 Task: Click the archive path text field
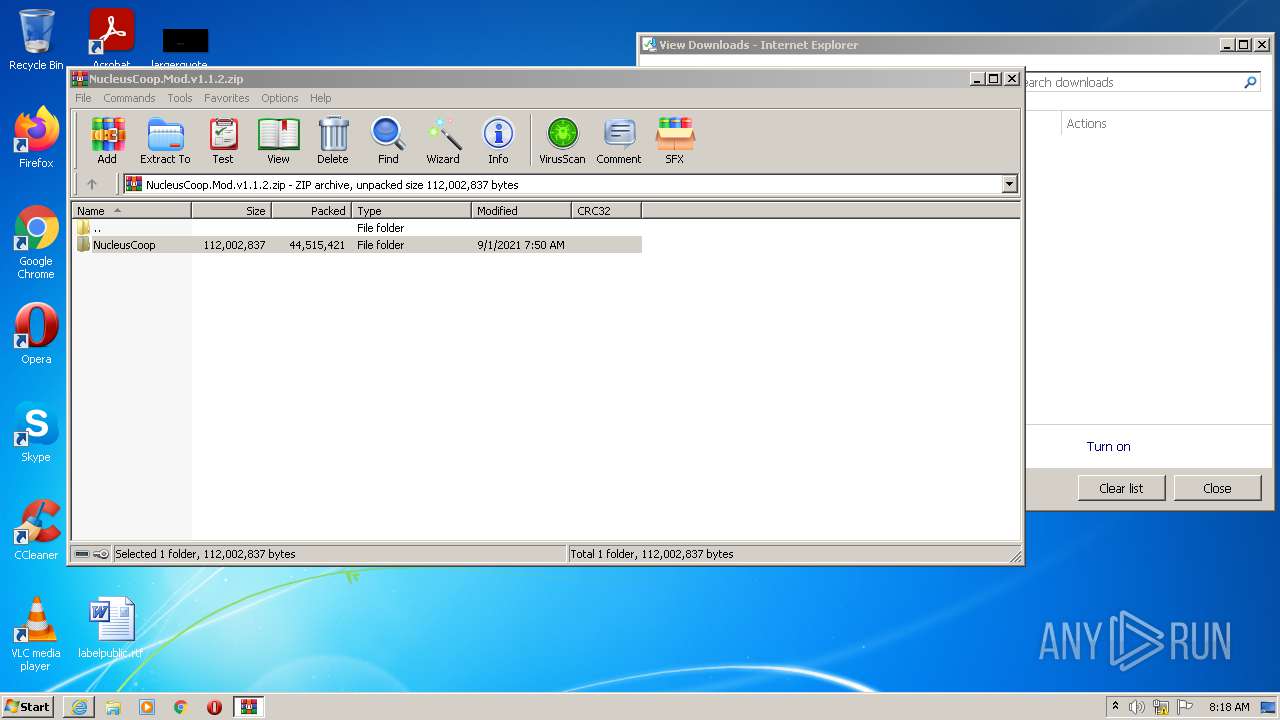pos(562,184)
